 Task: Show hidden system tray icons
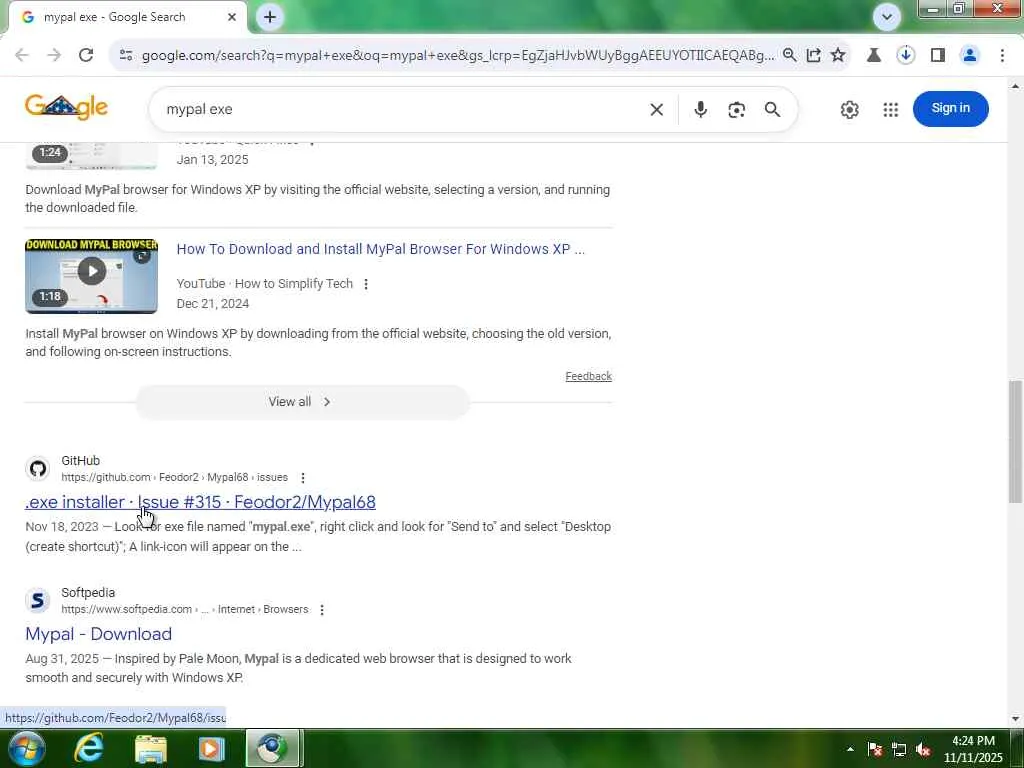850,749
